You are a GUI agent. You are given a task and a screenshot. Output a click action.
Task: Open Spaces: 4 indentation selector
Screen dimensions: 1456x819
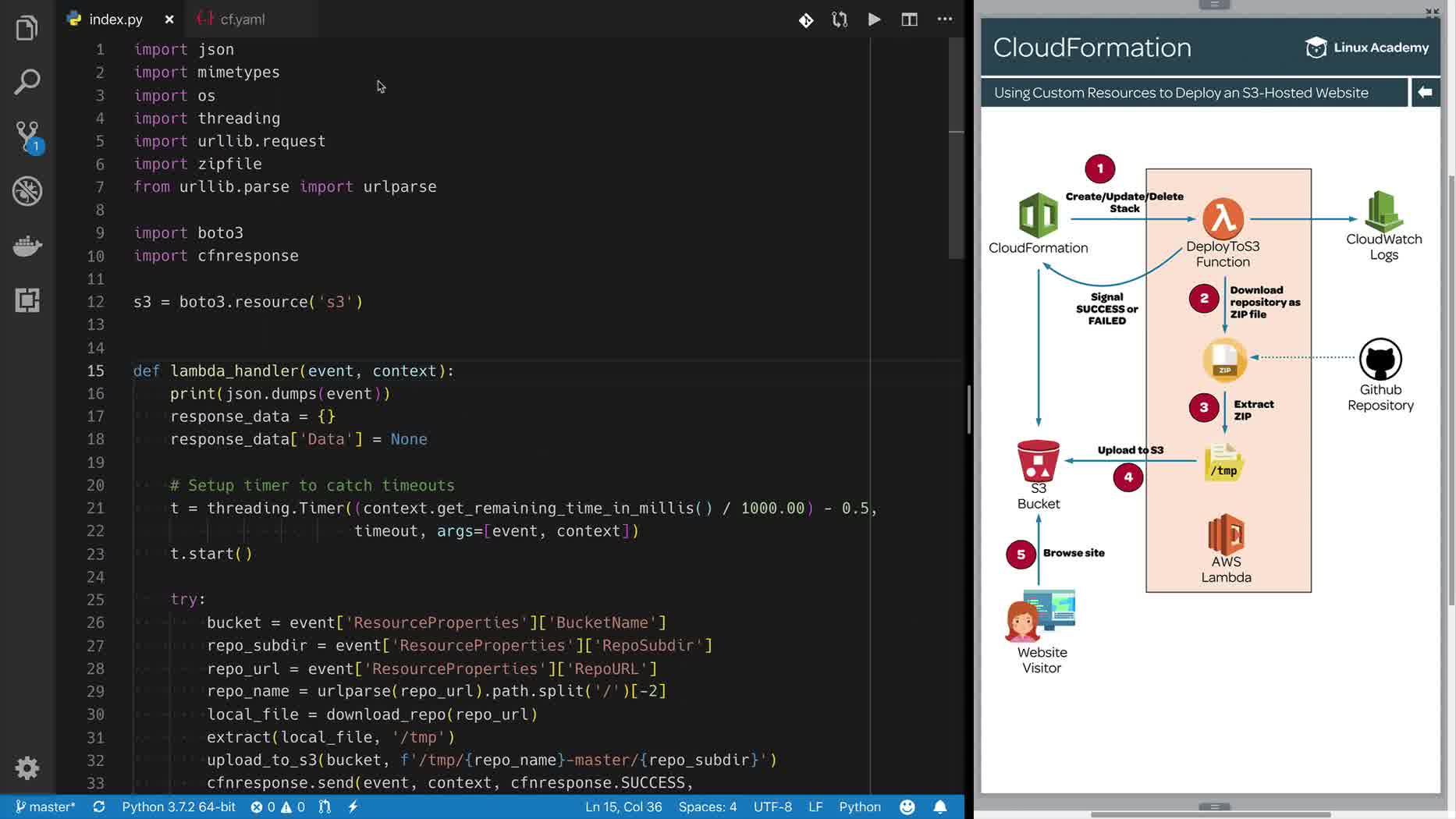(x=707, y=807)
